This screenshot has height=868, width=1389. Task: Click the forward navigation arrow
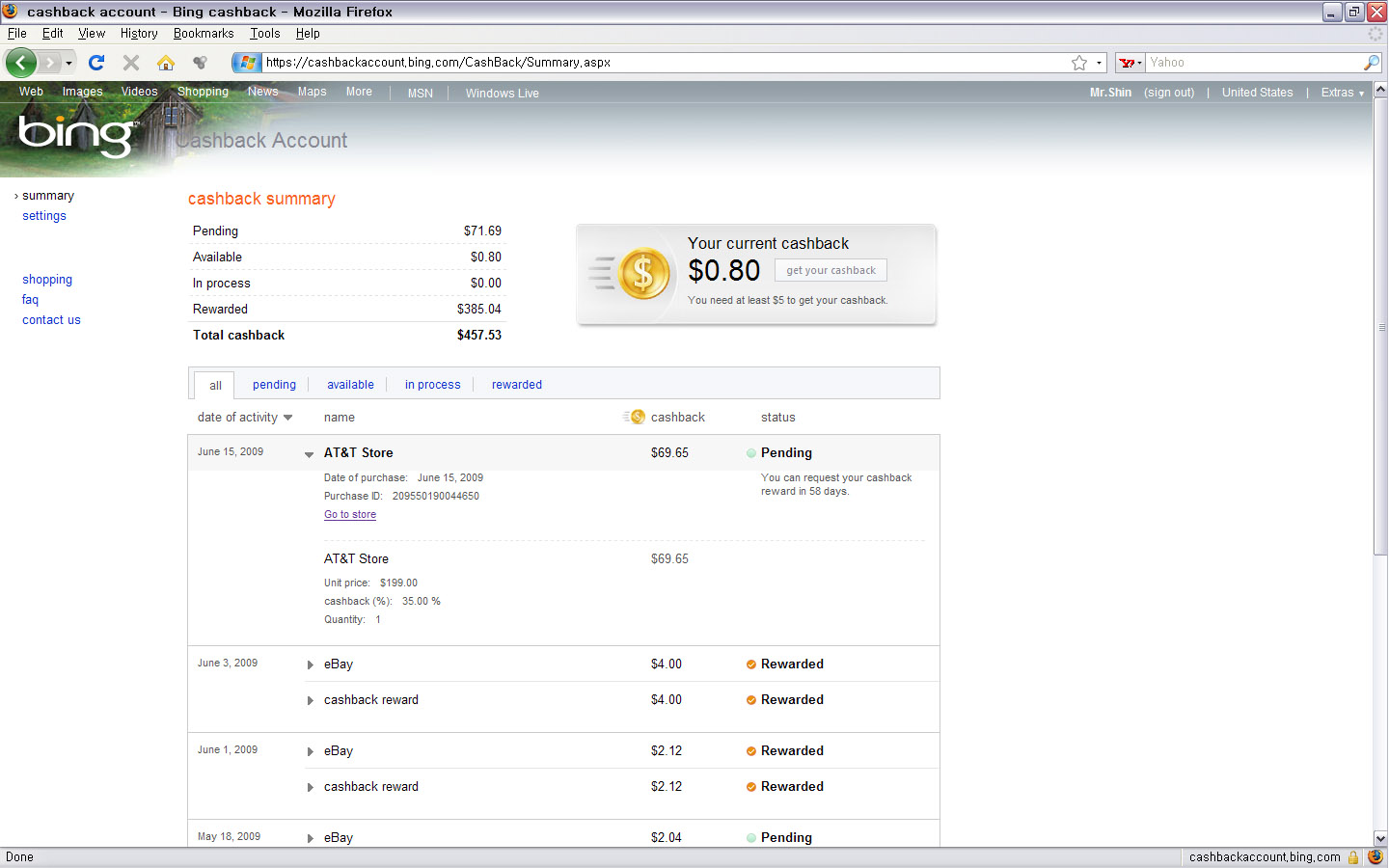(50, 63)
